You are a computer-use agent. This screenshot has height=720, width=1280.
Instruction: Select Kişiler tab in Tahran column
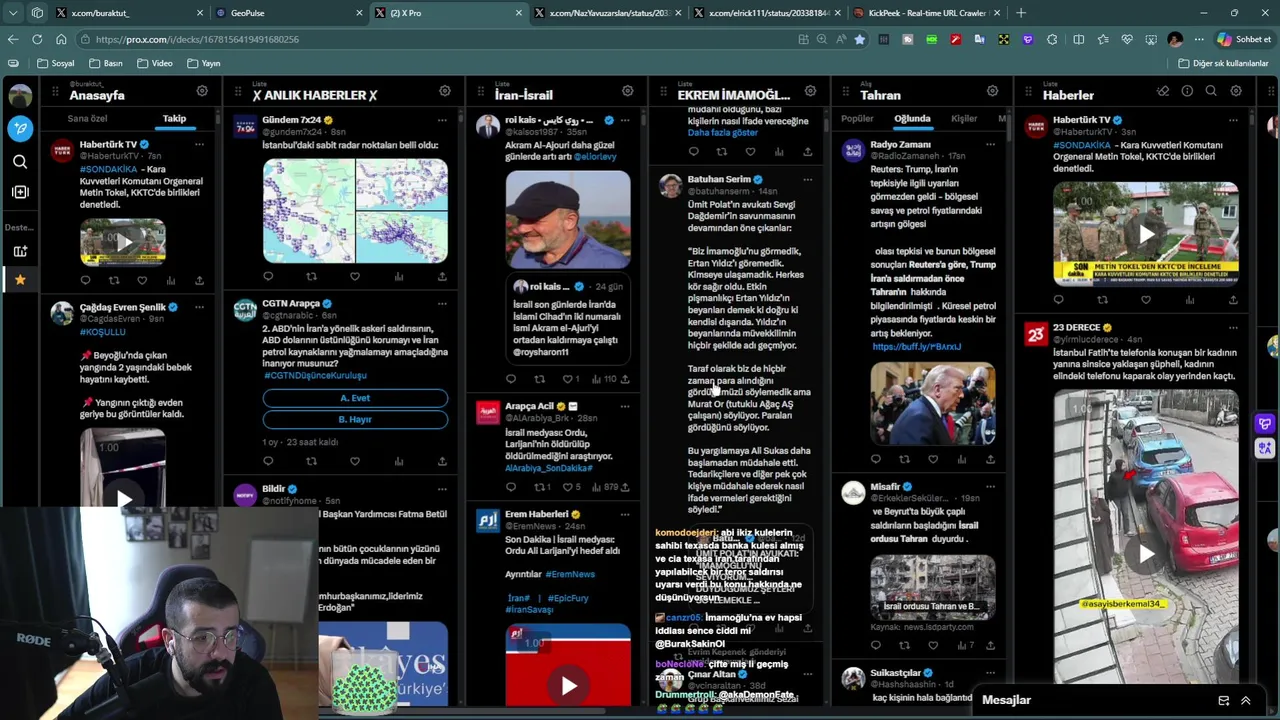tap(964, 118)
